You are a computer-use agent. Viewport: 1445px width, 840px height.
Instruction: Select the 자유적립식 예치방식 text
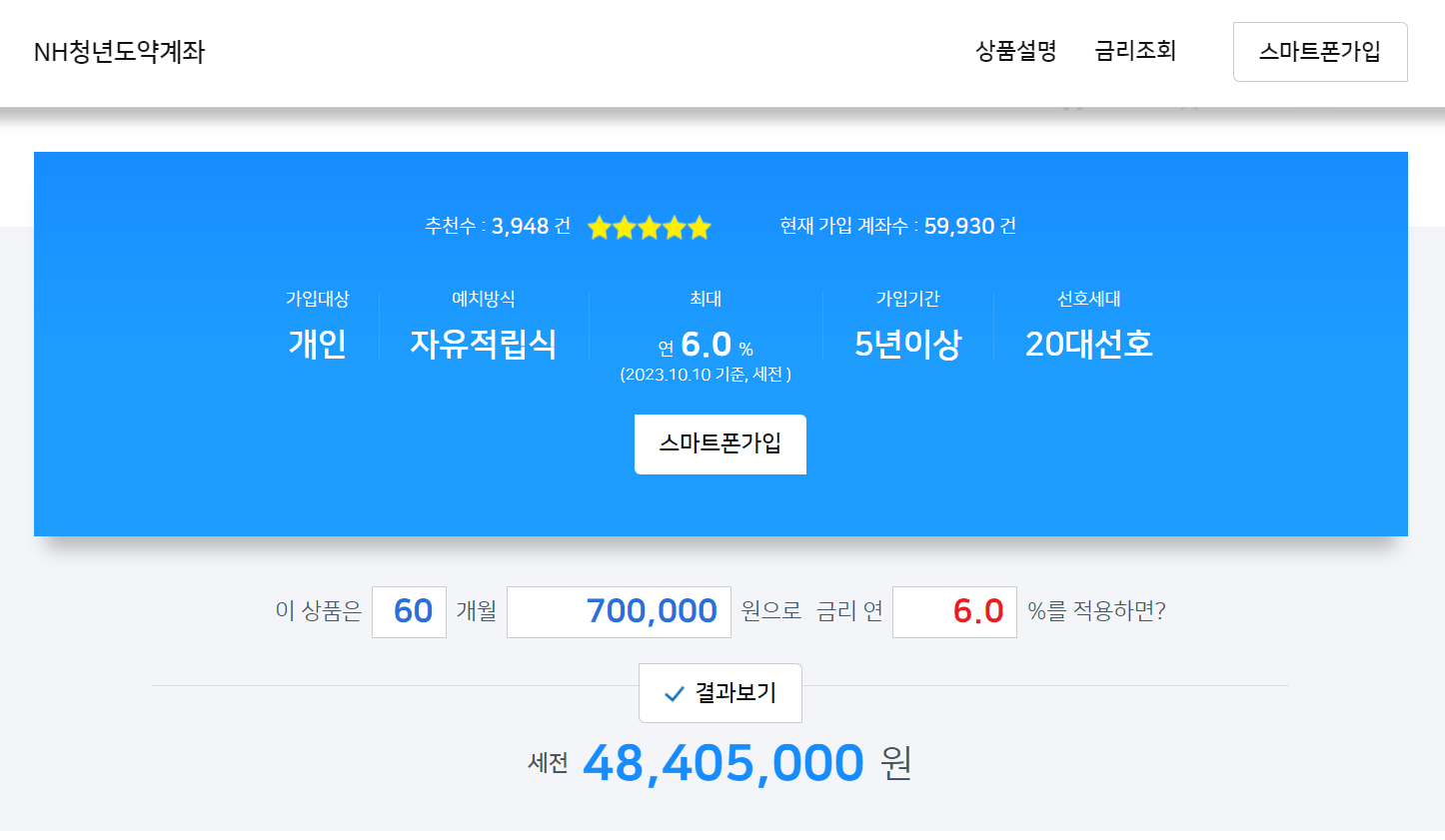[x=485, y=343]
